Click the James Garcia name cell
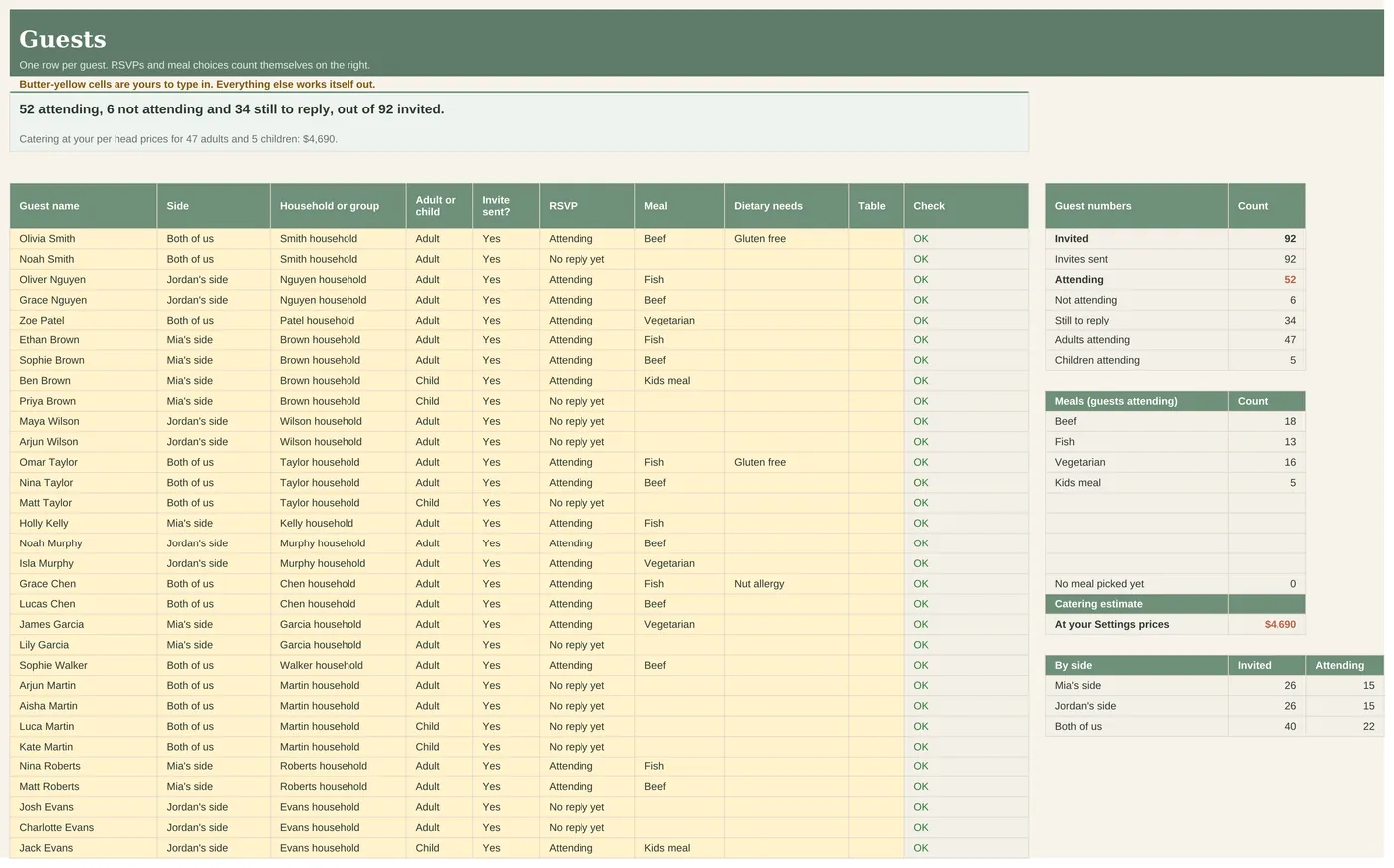The width and height of the screenshot is (1394, 868). [x=84, y=625]
